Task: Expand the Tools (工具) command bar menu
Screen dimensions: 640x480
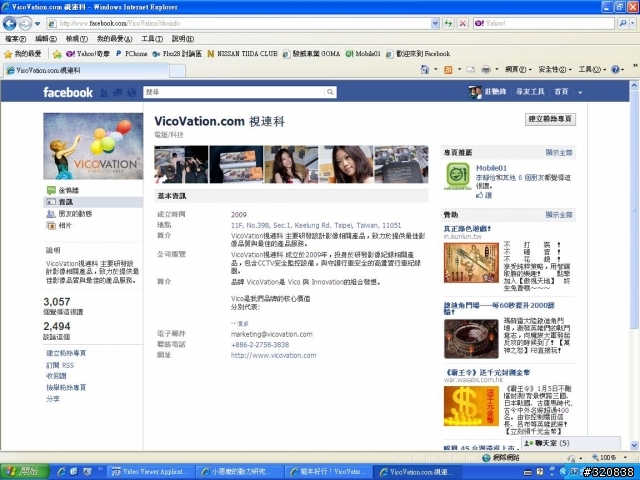Action: tap(591, 69)
